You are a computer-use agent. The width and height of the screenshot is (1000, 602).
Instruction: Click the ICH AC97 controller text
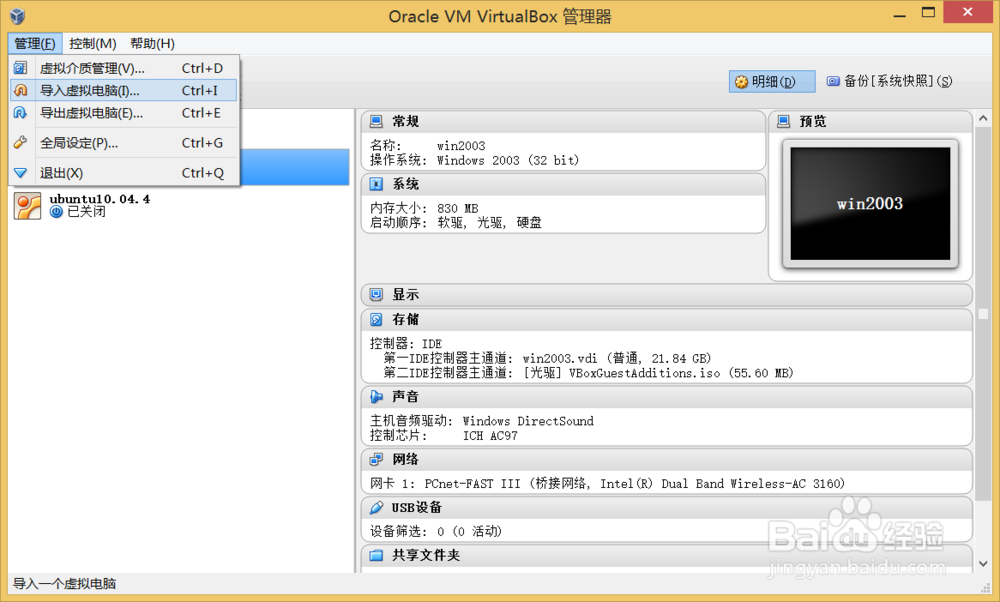(x=490, y=436)
